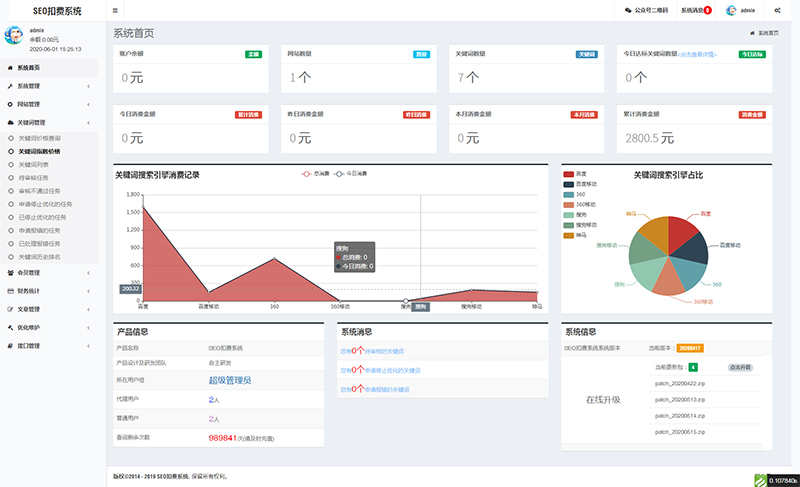Click the sidebar user profile avatar
Image resolution: width=800 pixels, height=487 pixels.
[14, 35]
